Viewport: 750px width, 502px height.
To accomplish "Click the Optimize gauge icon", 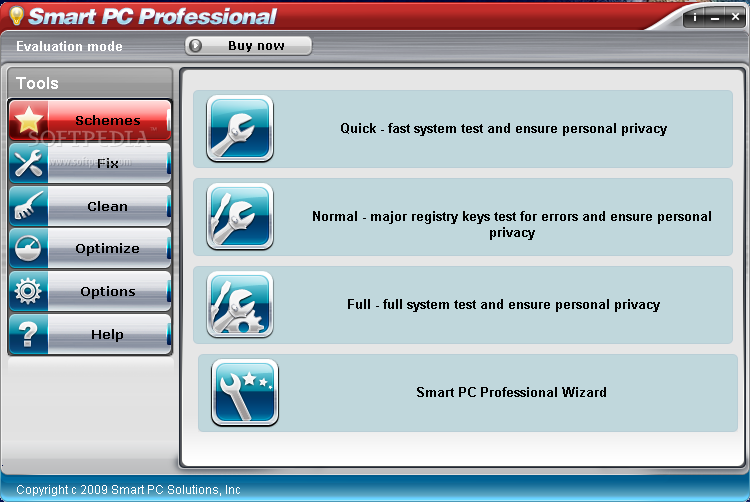I will pos(28,248).
